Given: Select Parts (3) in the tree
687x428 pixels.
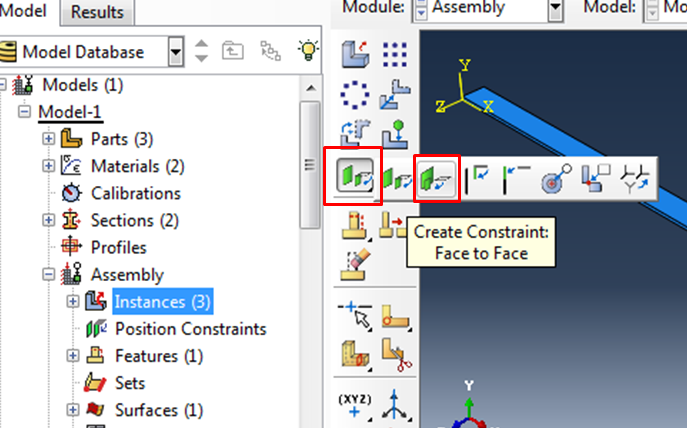Looking at the screenshot, I should [x=122, y=139].
